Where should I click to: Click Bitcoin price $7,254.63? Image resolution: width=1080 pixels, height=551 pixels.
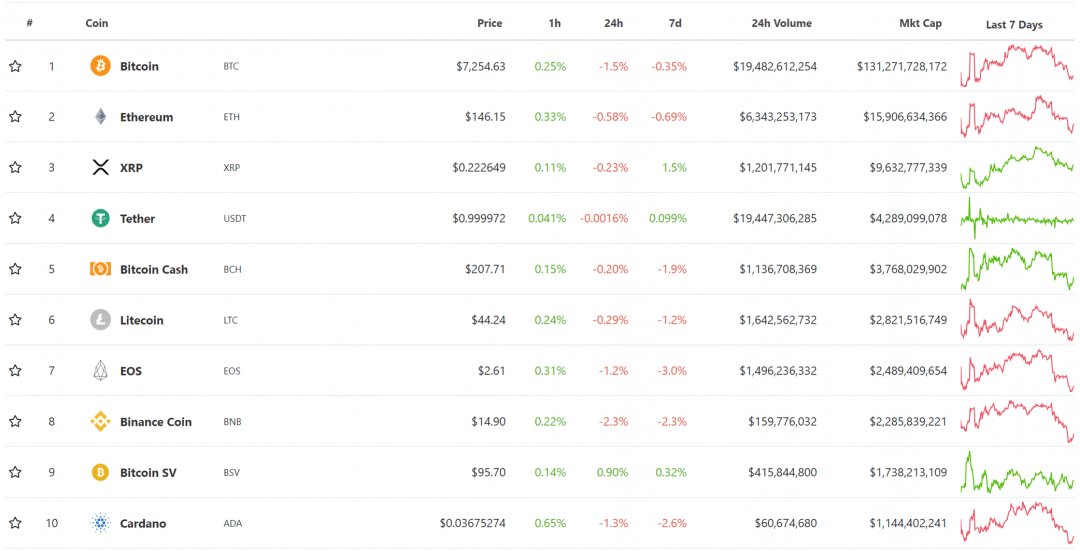coord(481,66)
